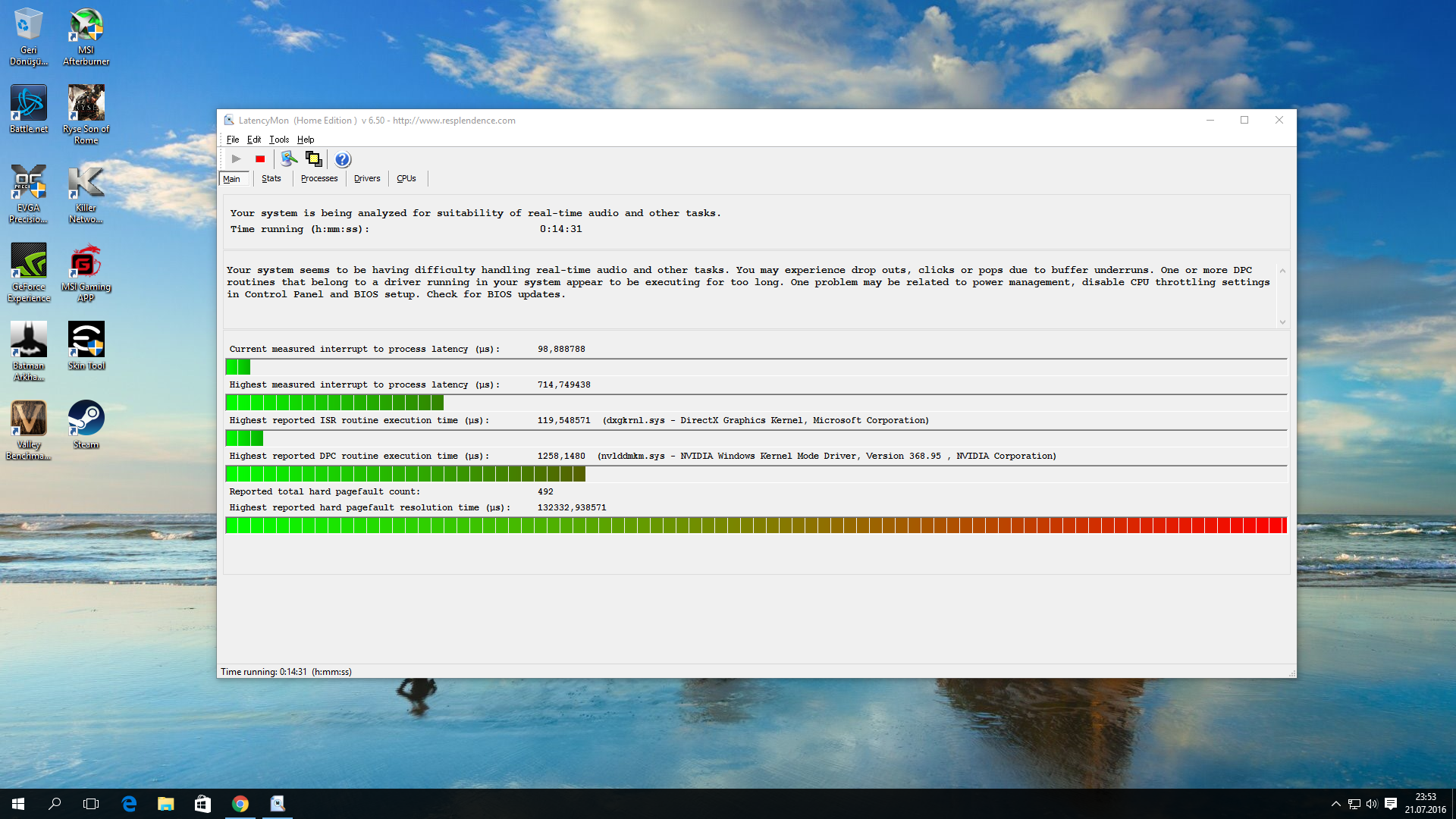The image size is (1456, 819).
Task: Click the hard pagefault count 492
Action: click(546, 491)
